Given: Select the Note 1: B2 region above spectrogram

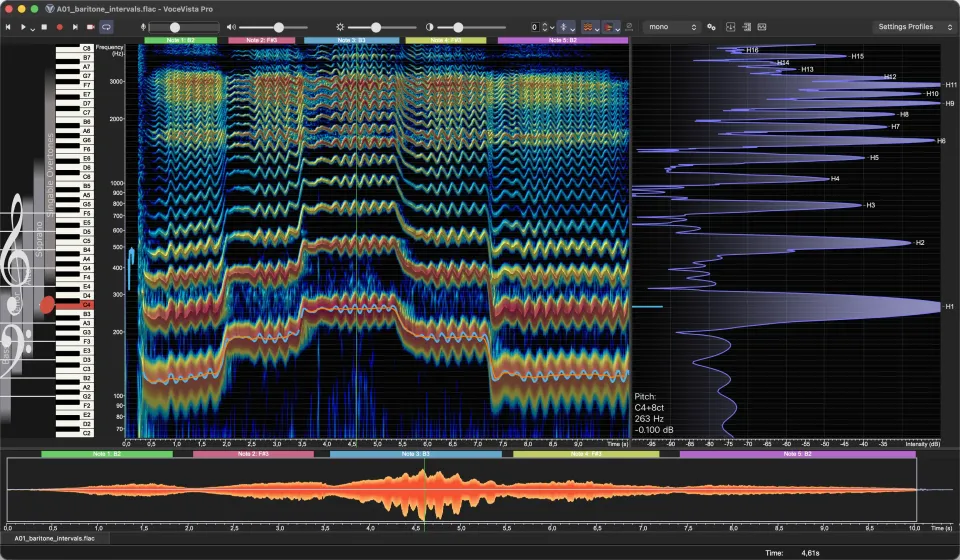Looking at the screenshot, I should click(181, 40).
